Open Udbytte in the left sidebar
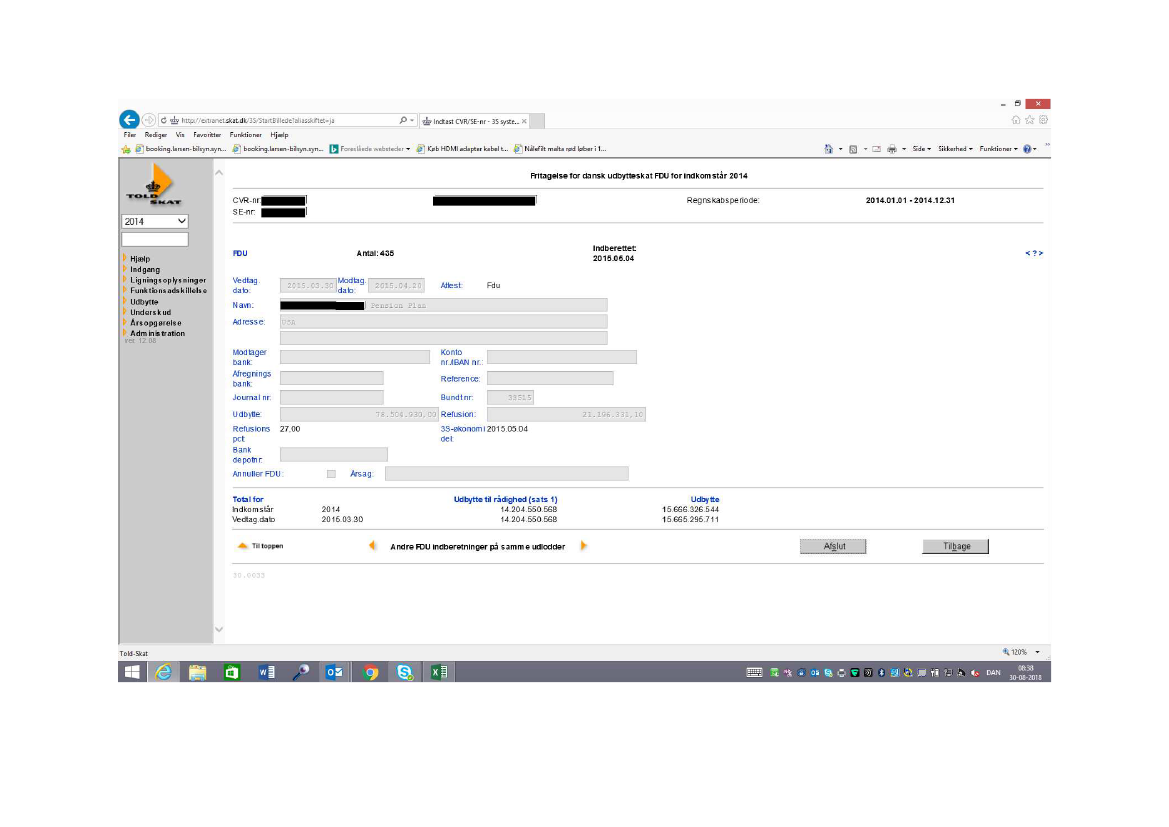Image resolution: width=1169 pixels, height=827 pixels. 144,302
